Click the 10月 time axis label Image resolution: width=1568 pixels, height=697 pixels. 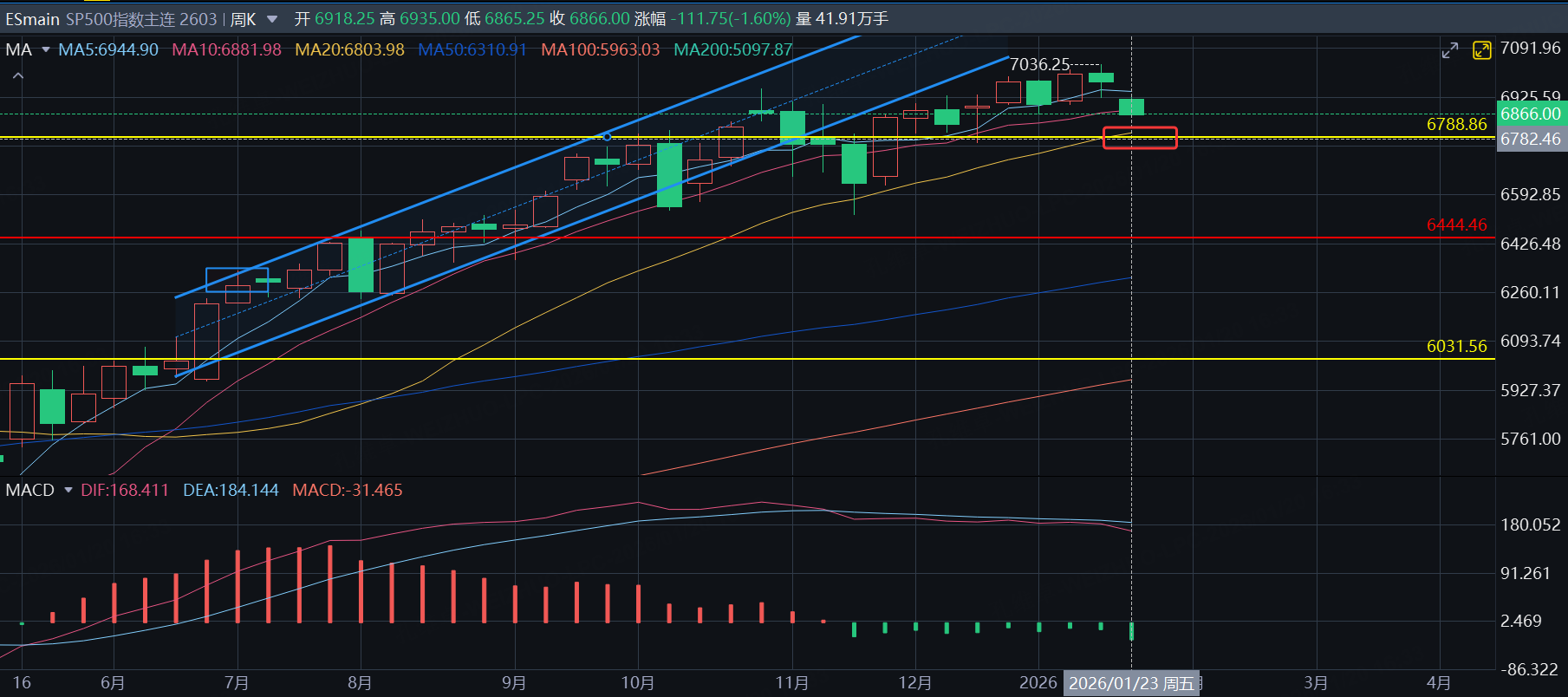coord(638,683)
